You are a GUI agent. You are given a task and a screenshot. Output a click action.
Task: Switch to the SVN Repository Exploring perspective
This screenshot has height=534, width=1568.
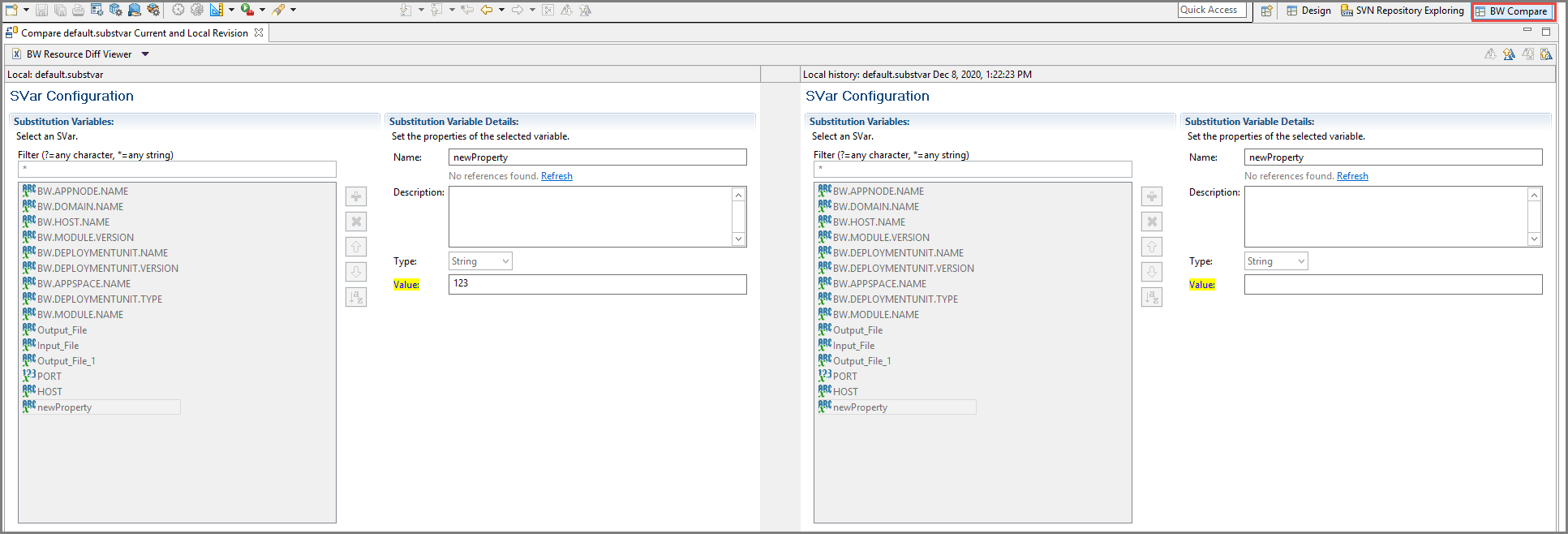1403,11
